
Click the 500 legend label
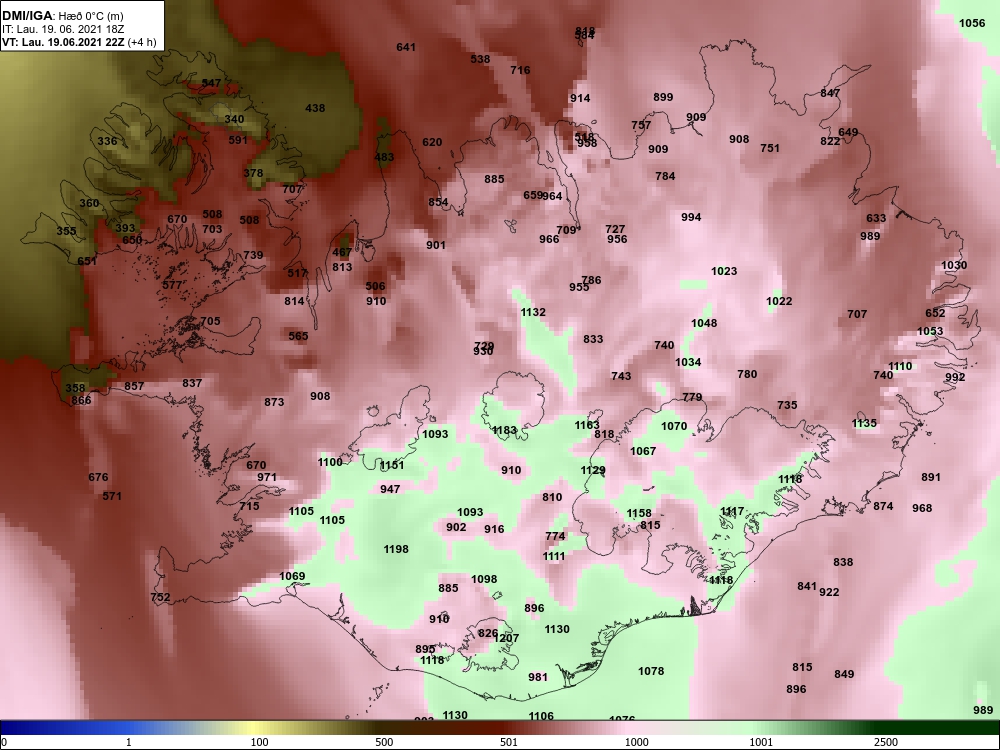click(x=384, y=742)
